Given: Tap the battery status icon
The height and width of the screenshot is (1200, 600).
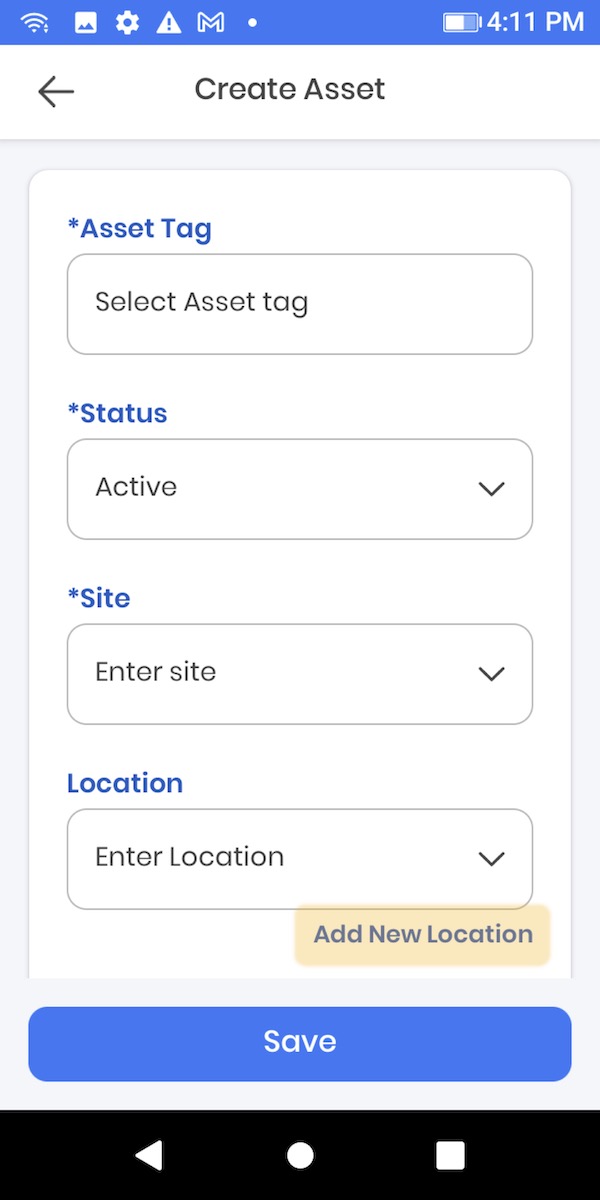Looking at the screenshot, I should [x=461, y=22].
